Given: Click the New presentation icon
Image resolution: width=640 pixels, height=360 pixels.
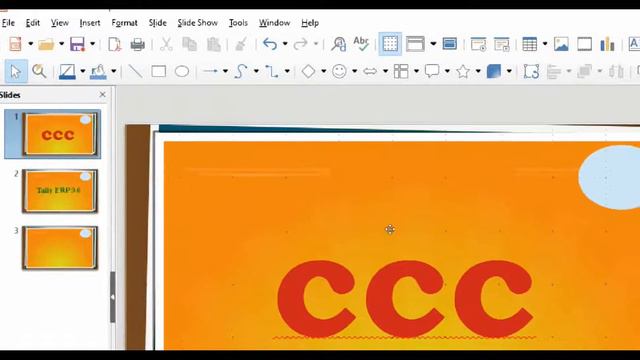Looking at the screenshot, I should 16,44.
